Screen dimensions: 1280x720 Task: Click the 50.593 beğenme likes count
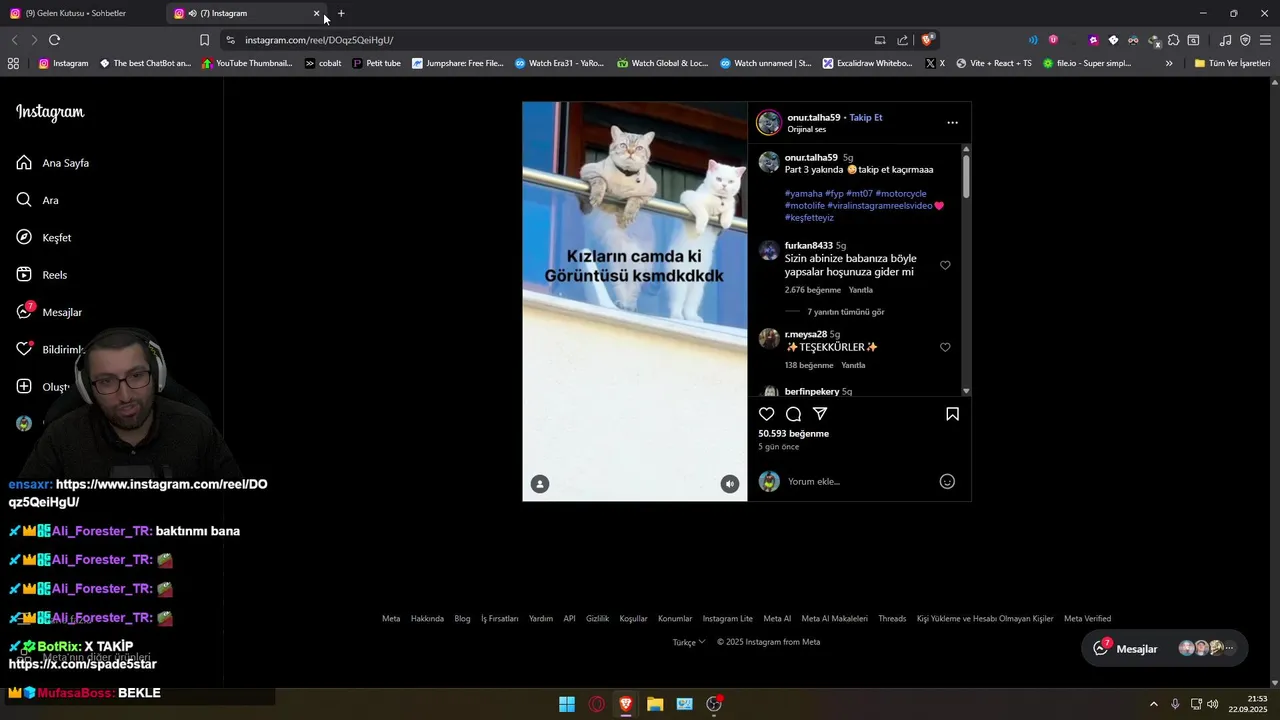coord(793,434)
